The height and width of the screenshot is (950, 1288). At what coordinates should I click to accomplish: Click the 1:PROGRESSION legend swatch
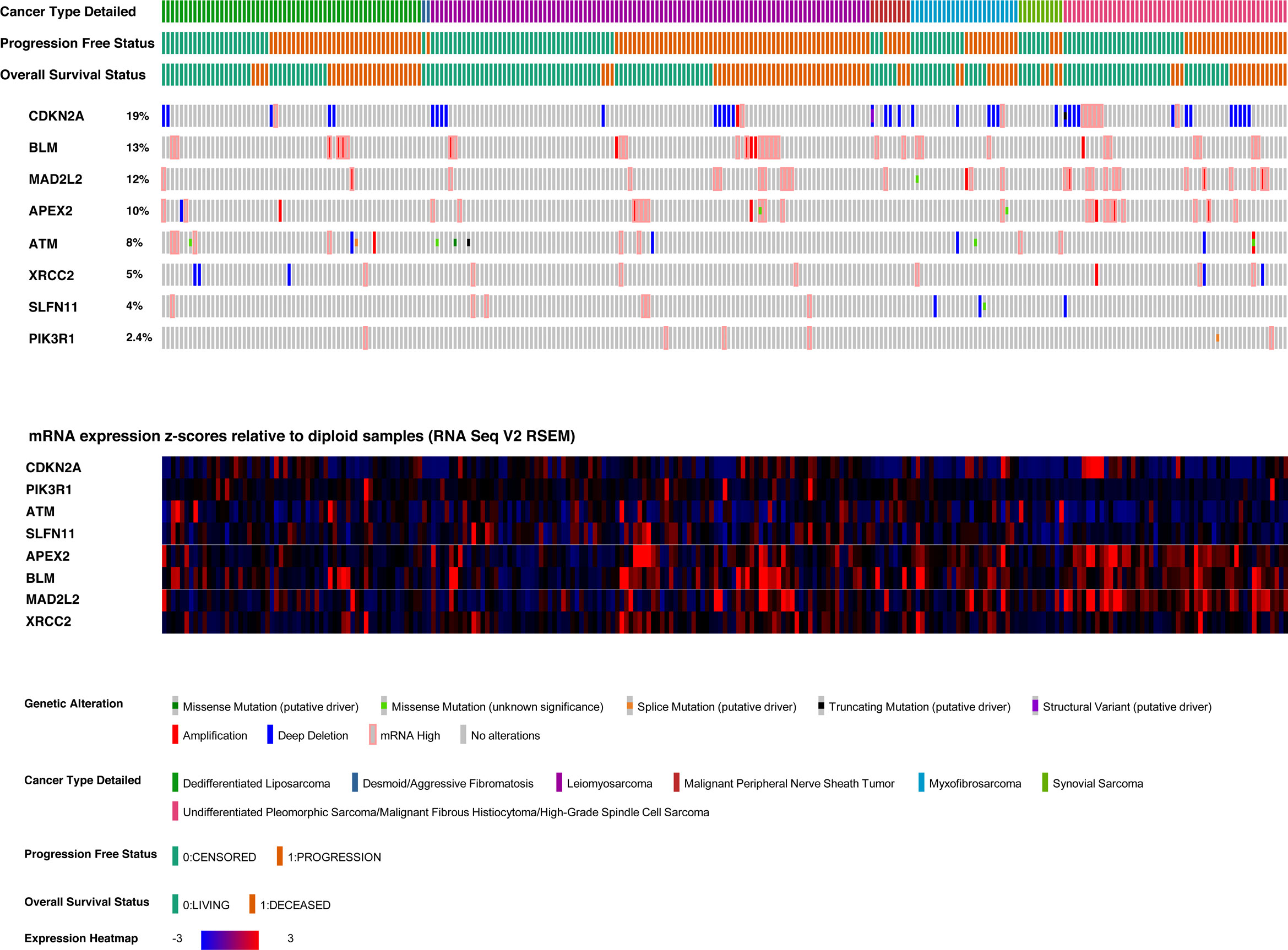280,856
